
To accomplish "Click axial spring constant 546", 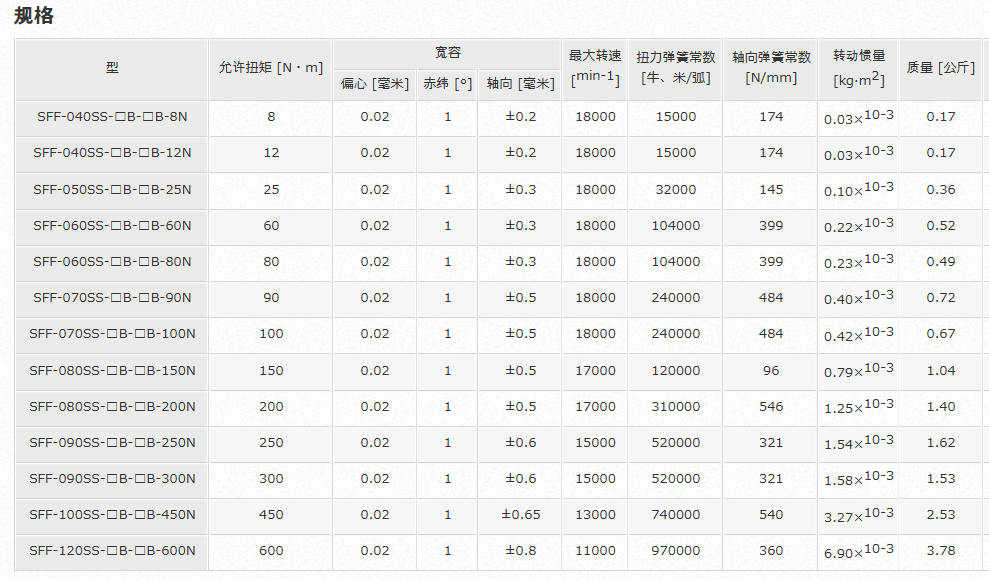I will coord(771,407).
